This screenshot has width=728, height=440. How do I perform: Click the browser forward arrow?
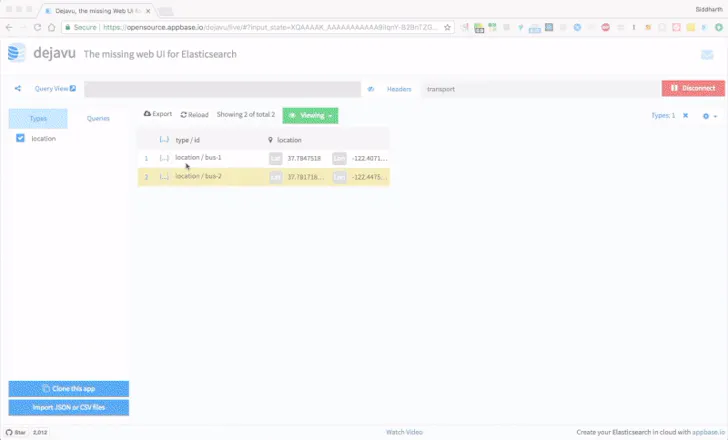click(x=23, y=27)
